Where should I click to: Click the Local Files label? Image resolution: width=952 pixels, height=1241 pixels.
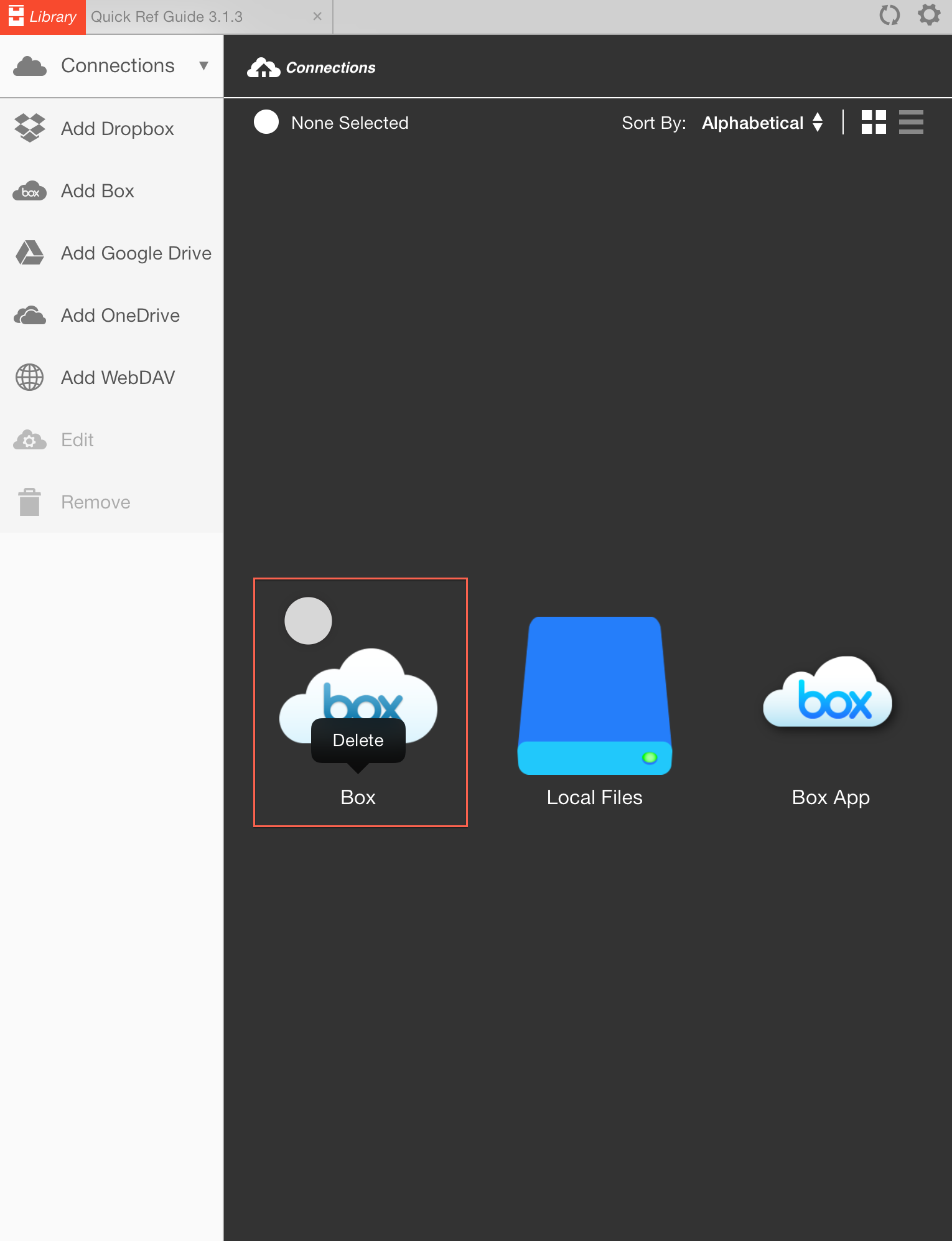point(594,797)
